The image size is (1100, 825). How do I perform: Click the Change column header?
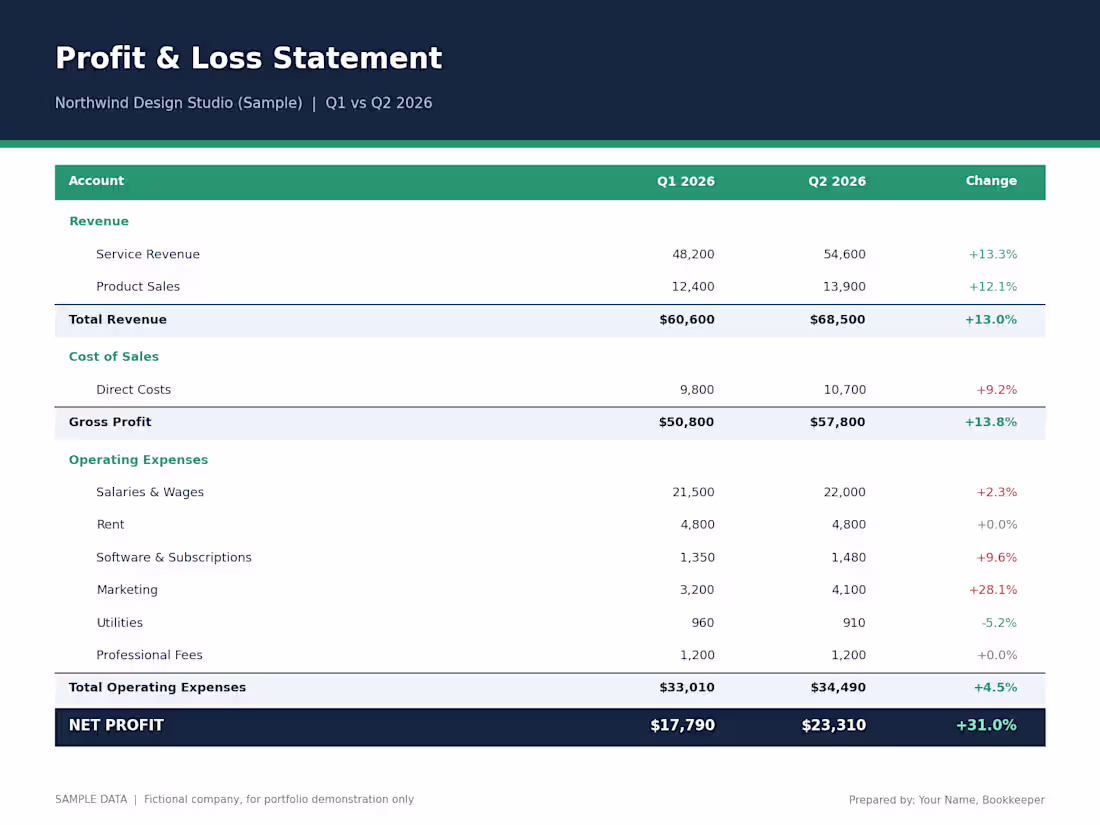[991, 181]
